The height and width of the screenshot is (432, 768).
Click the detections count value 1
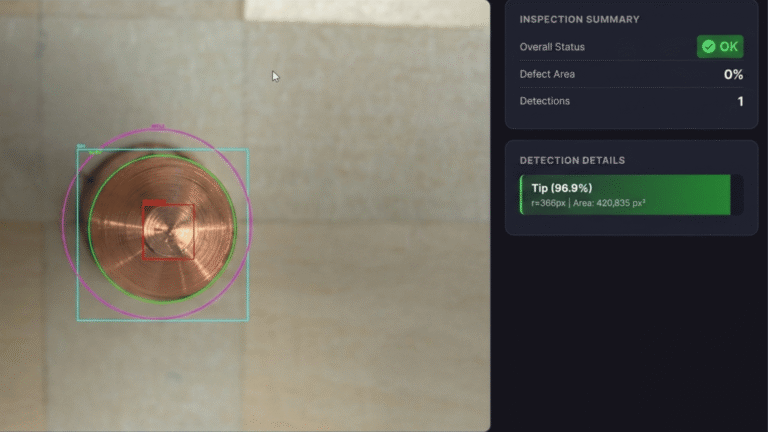pos(740,101)
